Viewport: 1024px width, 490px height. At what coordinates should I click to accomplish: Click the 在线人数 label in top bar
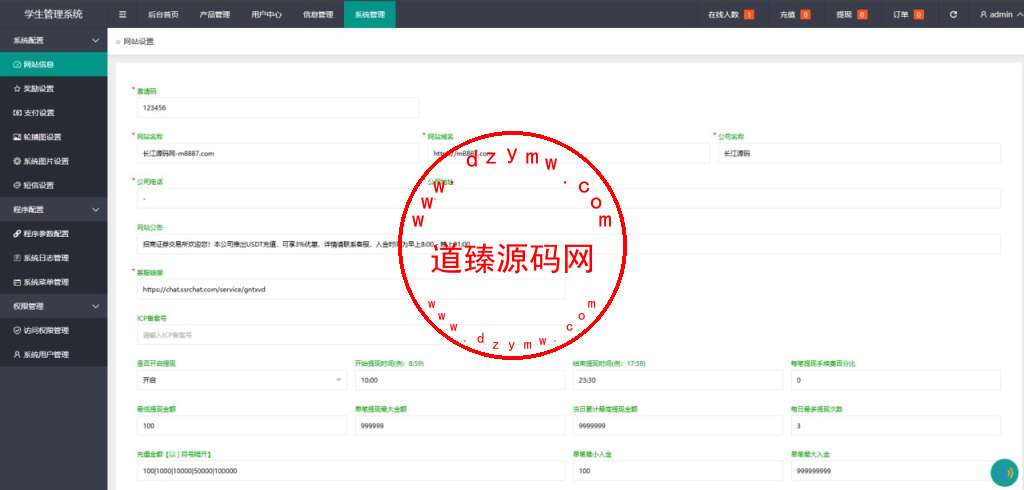(x=724, y=14)
